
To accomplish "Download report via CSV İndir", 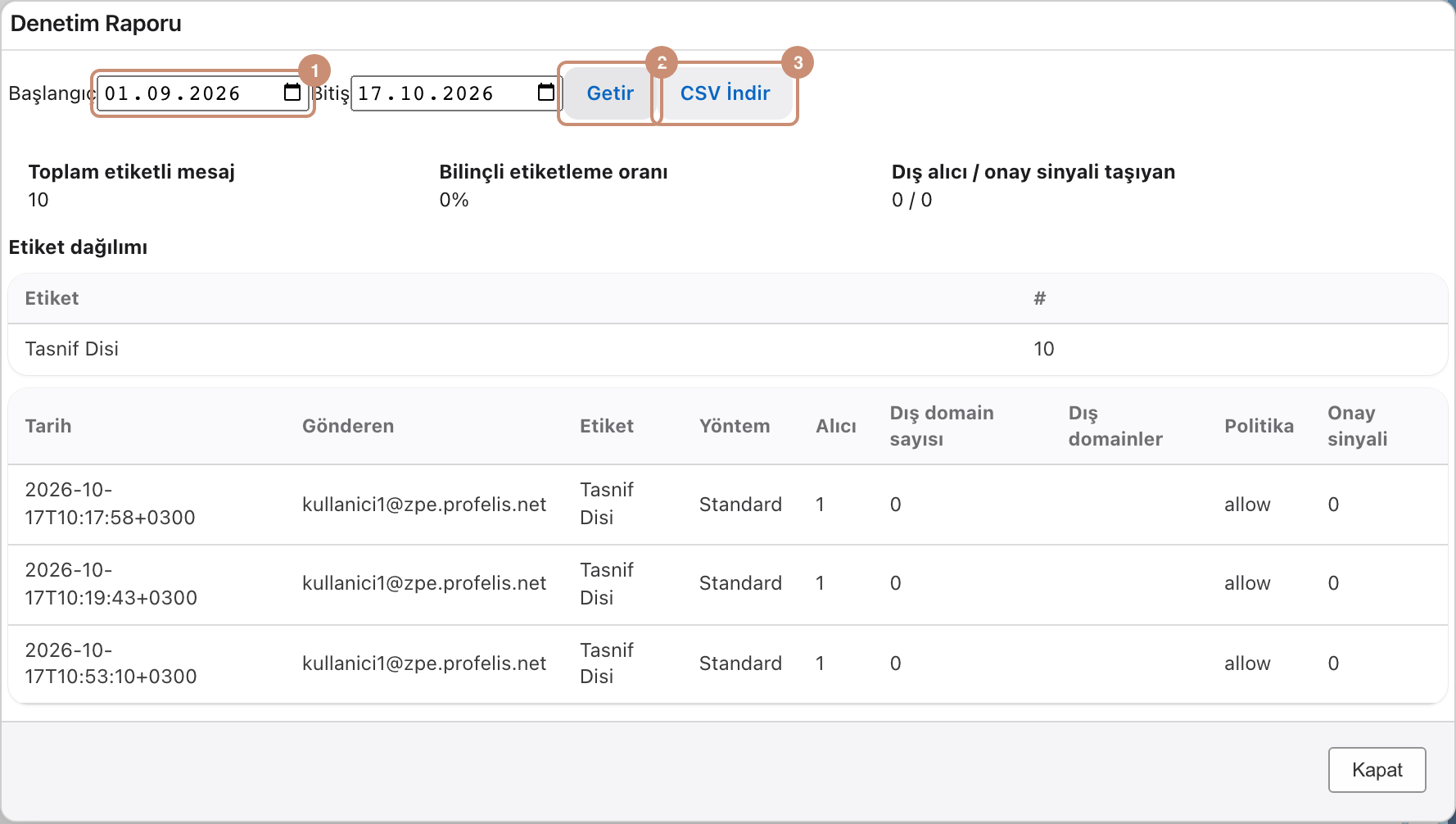I will (725, 93).
